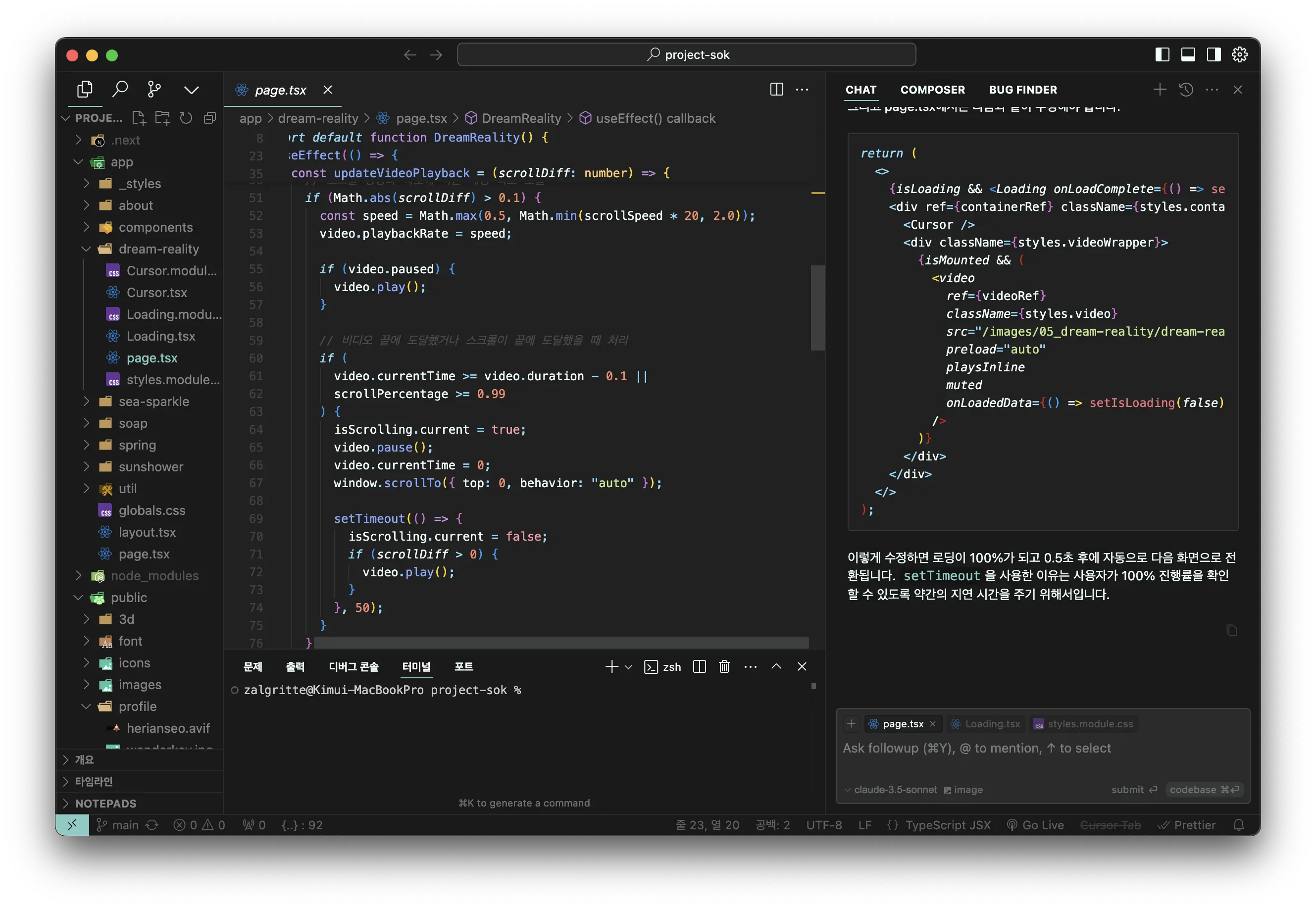The width and height of the screenshot is (1316, 909).
Task: Expand the sea-sparkle folder
Action: pos(153,402)
